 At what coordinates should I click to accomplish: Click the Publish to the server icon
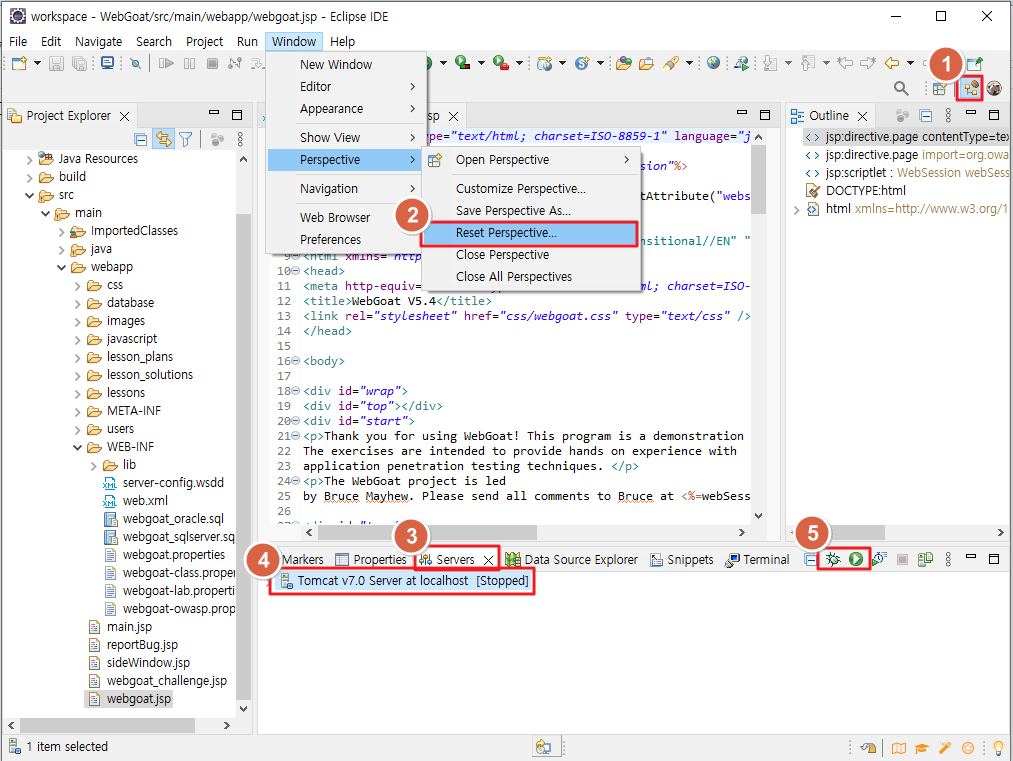click(x=925, y=559)
